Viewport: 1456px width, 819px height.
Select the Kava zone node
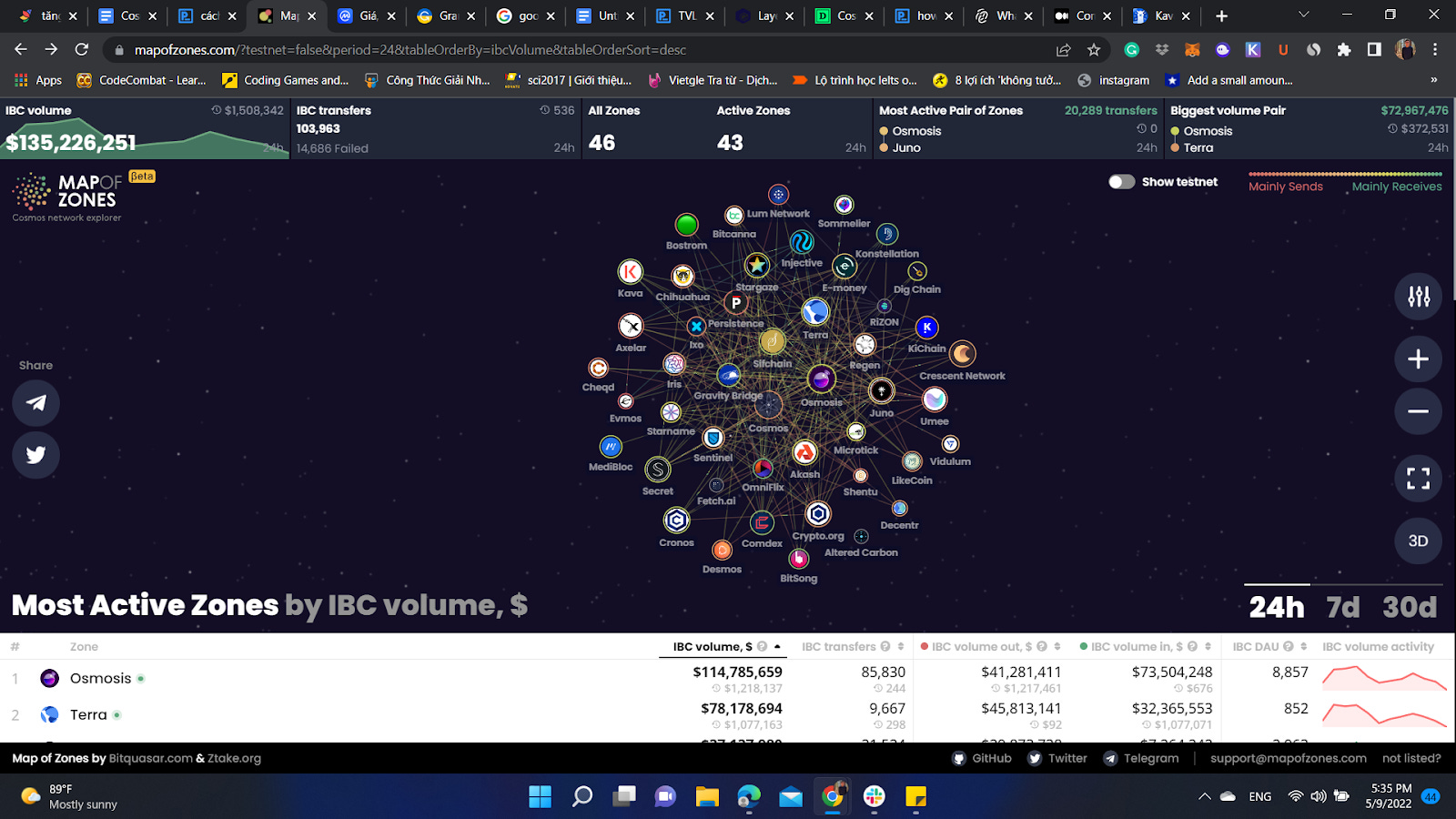(x=630, y=271)
